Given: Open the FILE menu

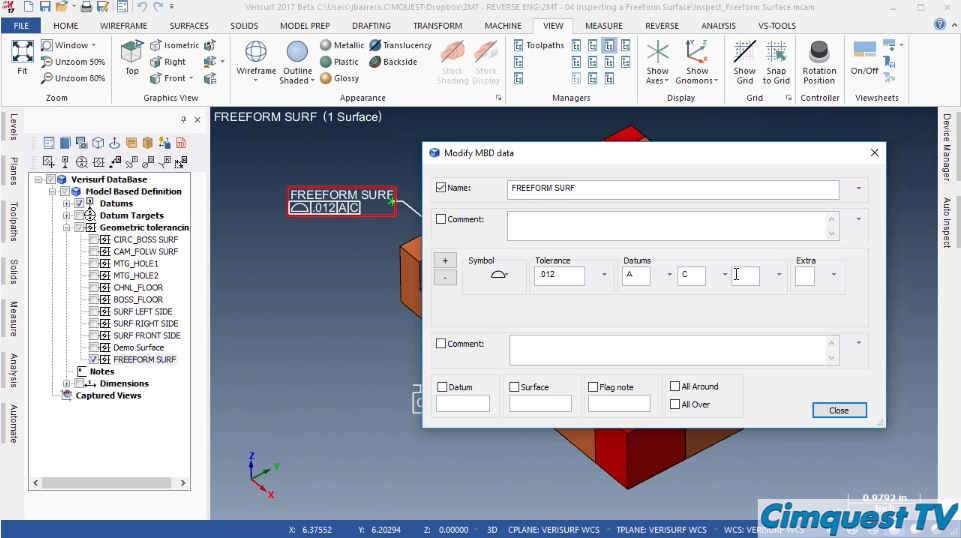Looking at the screenshot, I should point(21,26).
